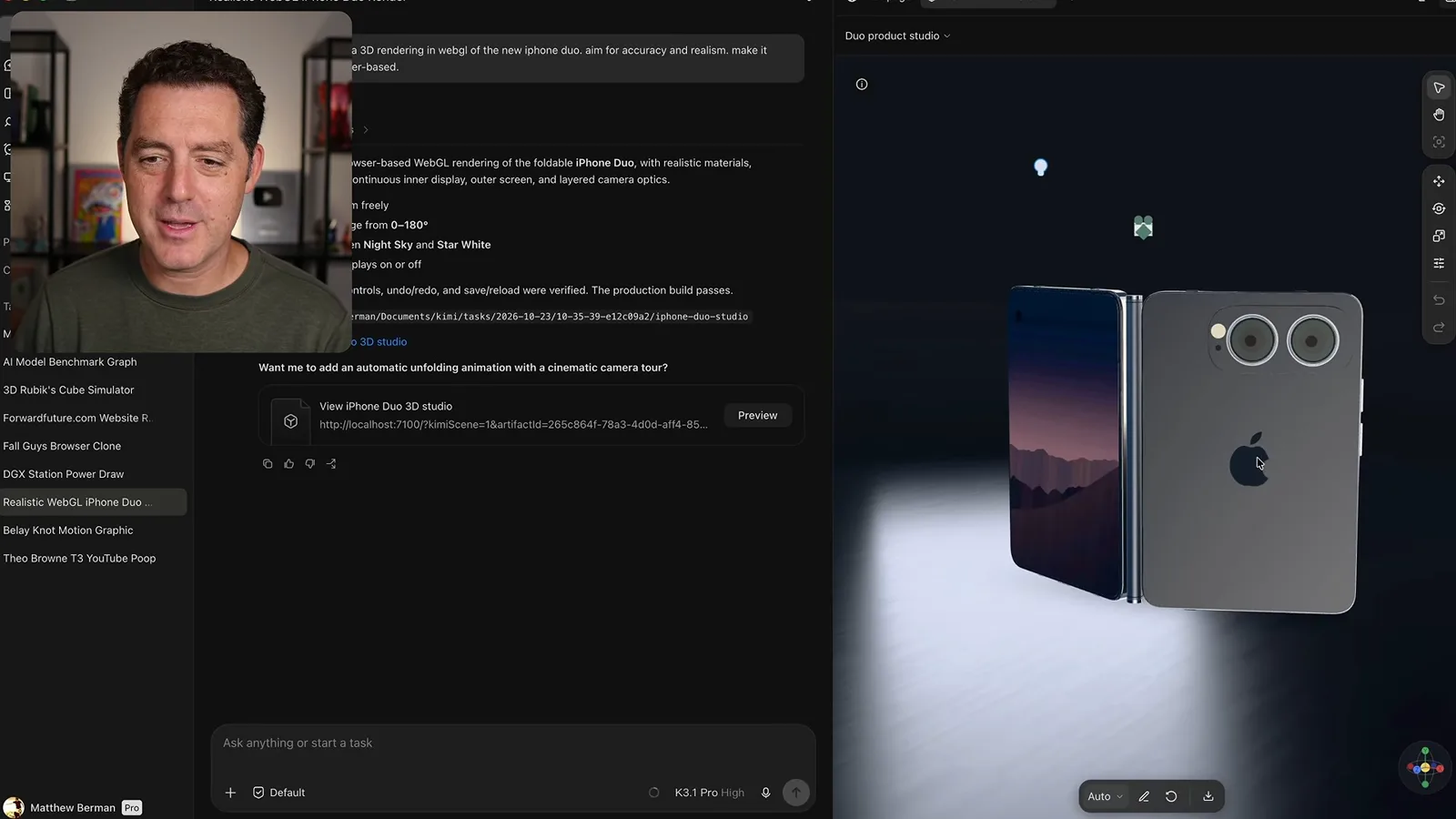The width and height of the screenshot is (1456, 819).
Task: Open the View iPhone Duo 3D studio card
Action: pyautogui.click(x=531, y=415)
